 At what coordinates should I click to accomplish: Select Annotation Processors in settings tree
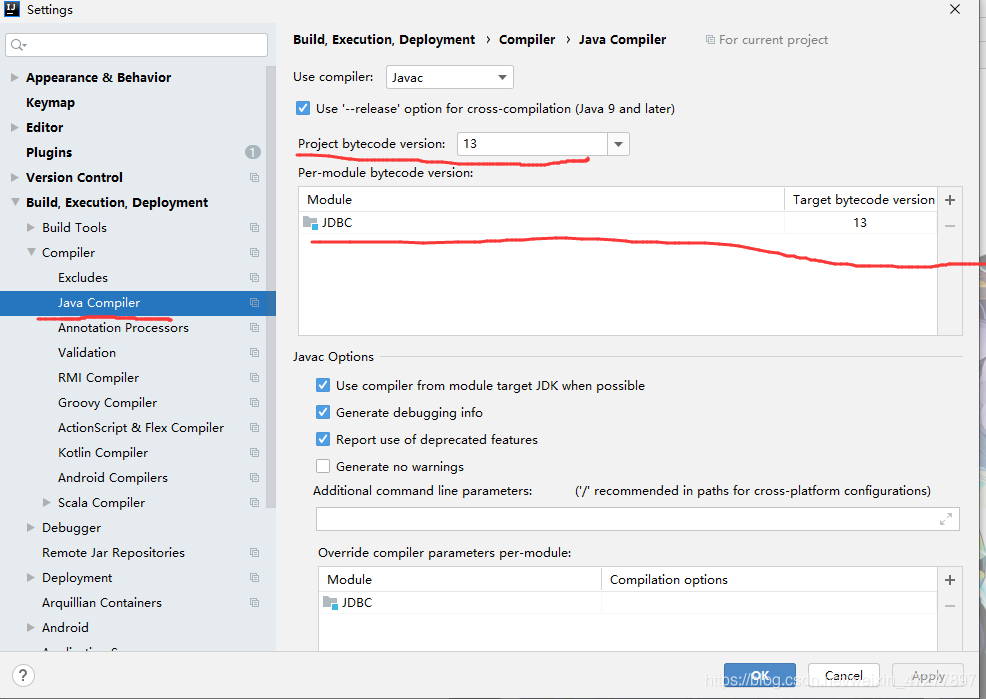click(x=123, y=328)
